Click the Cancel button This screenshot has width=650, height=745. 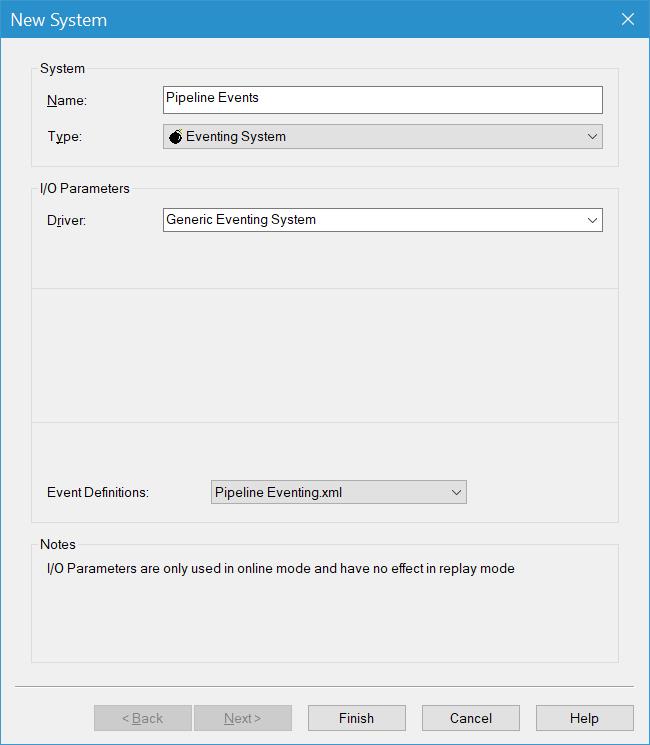pyautogui.click(x=470, y=718)
